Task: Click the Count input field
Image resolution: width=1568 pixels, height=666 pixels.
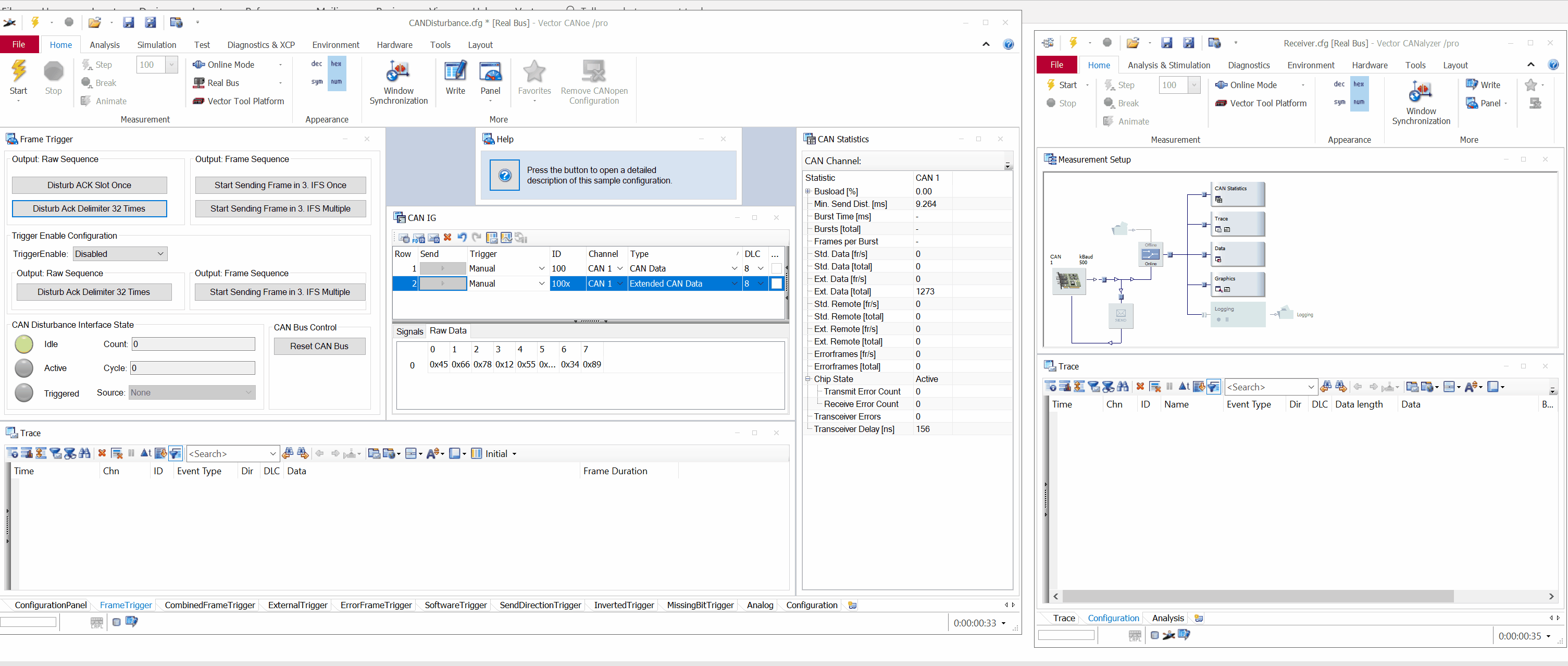Action: (x=193, y=344)
